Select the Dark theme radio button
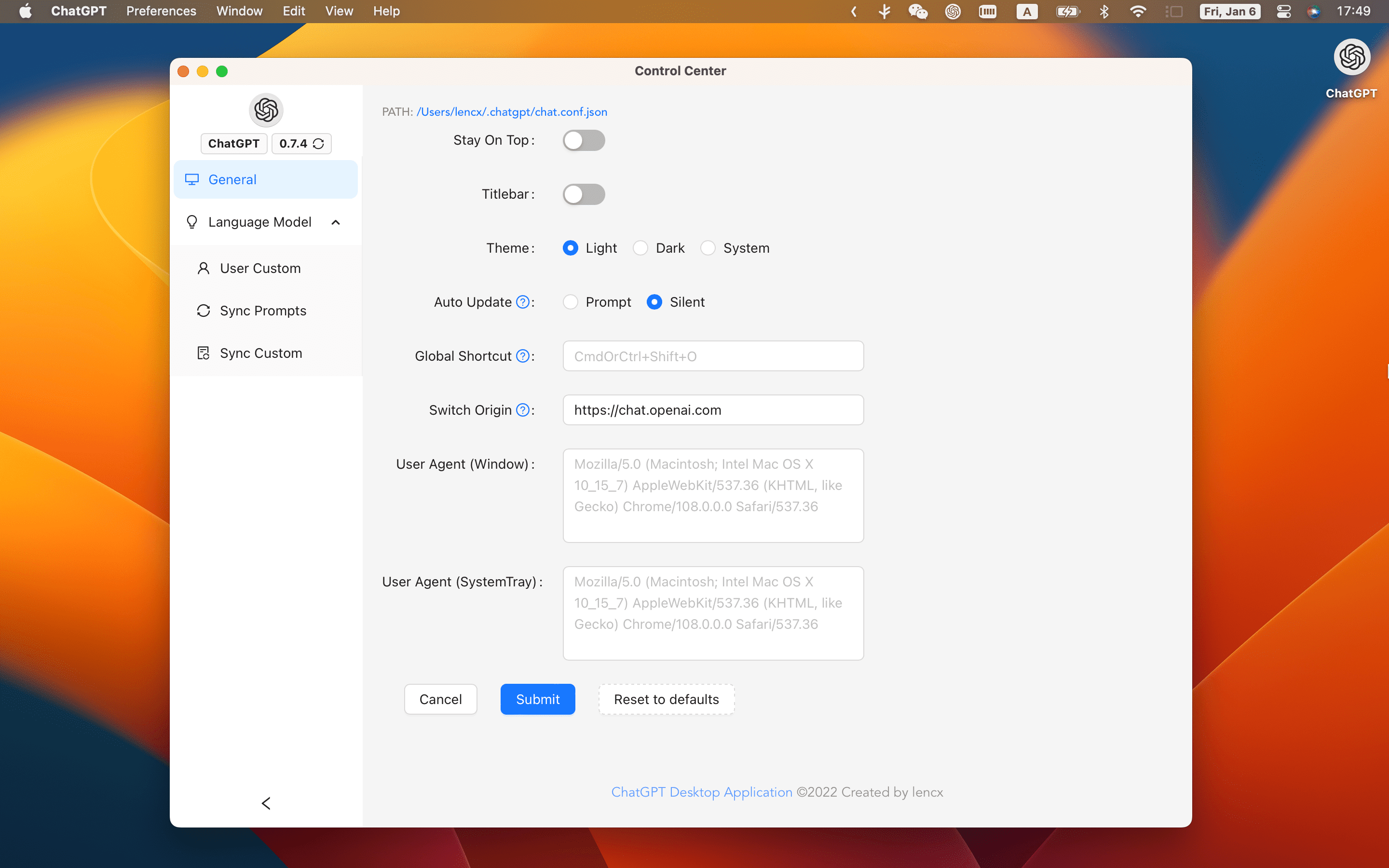1389x868 pixels. [639, 248]
